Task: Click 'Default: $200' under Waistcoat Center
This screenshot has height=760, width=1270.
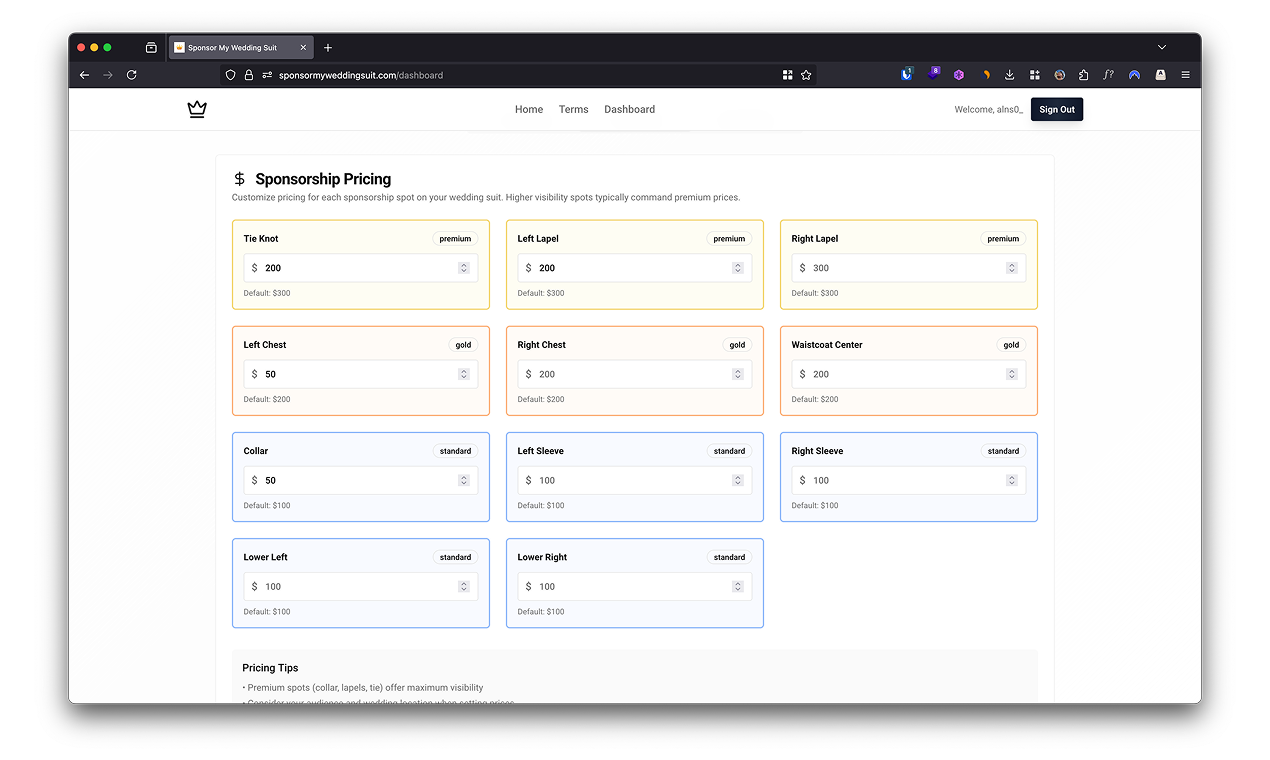Action: (815, 399)
